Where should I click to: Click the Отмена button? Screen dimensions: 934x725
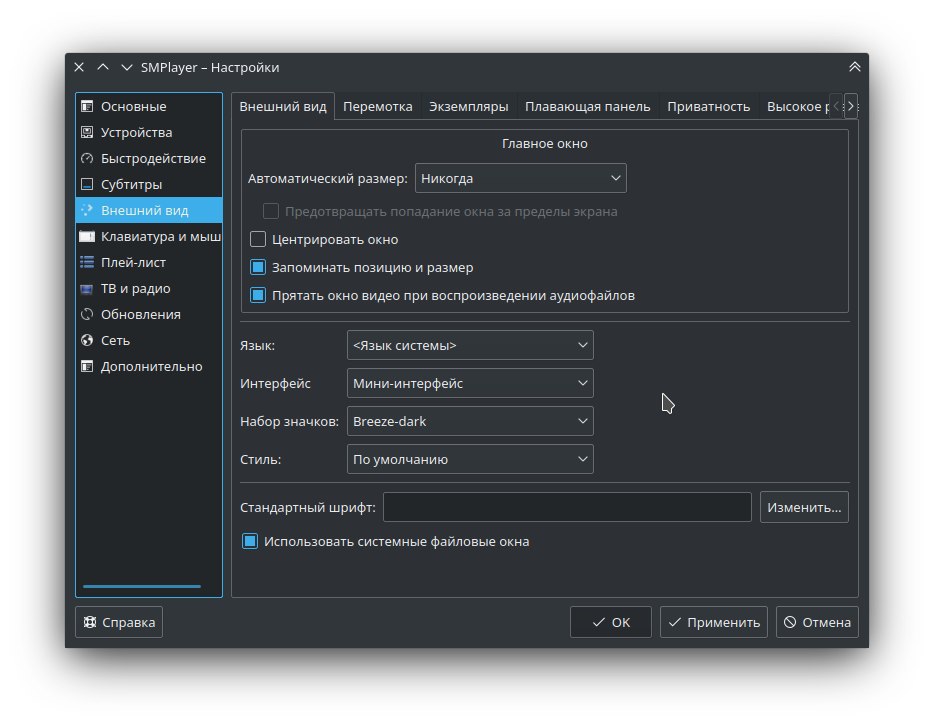[x=817, y=622]
